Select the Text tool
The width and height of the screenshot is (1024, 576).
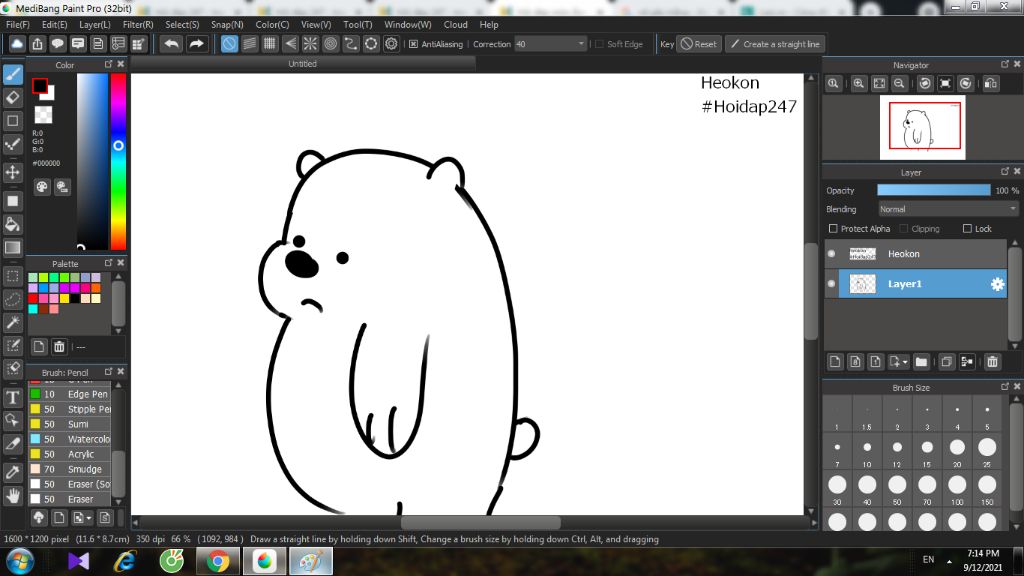point(12,397)
